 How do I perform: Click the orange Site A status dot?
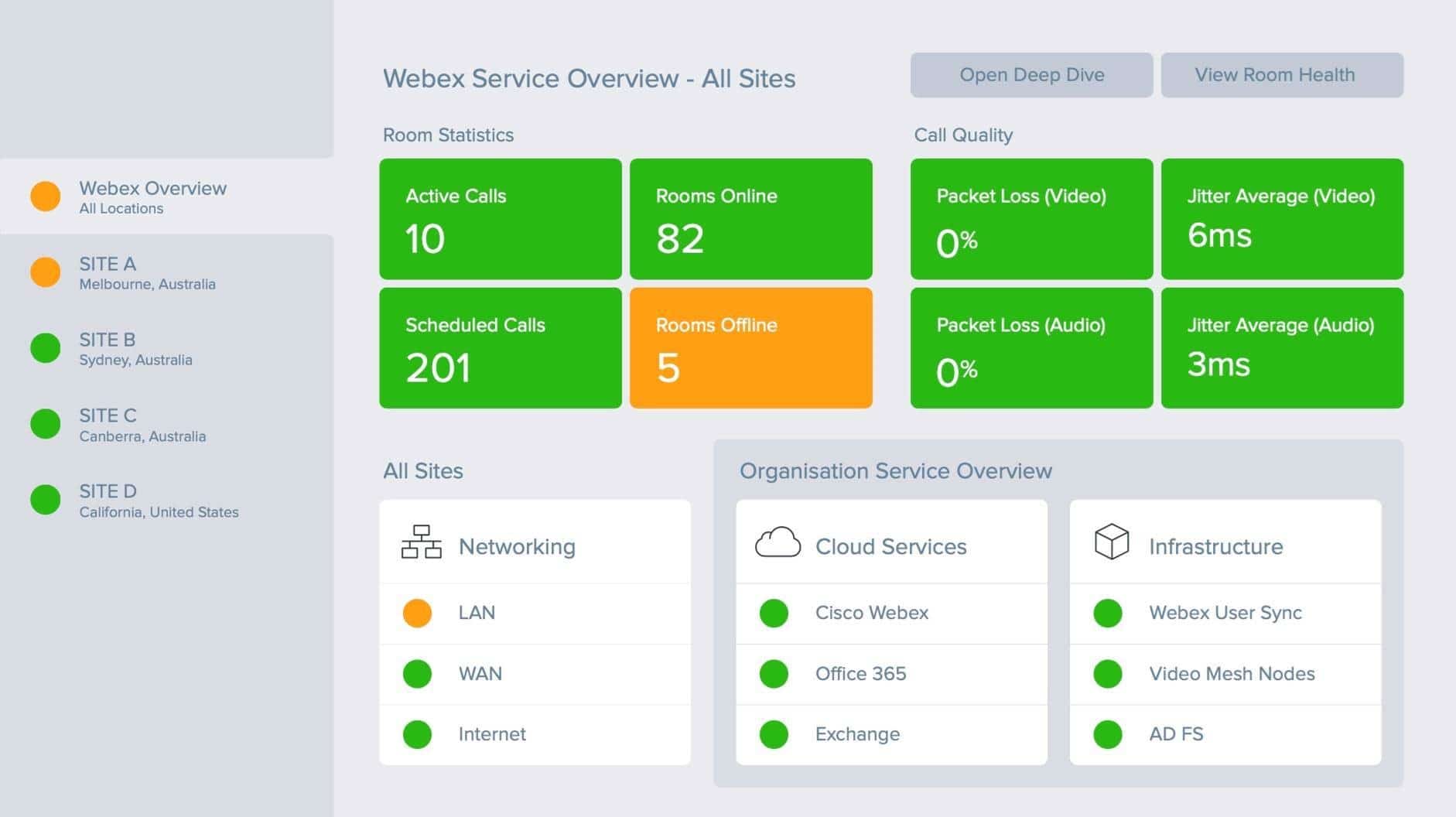[45, 272]
